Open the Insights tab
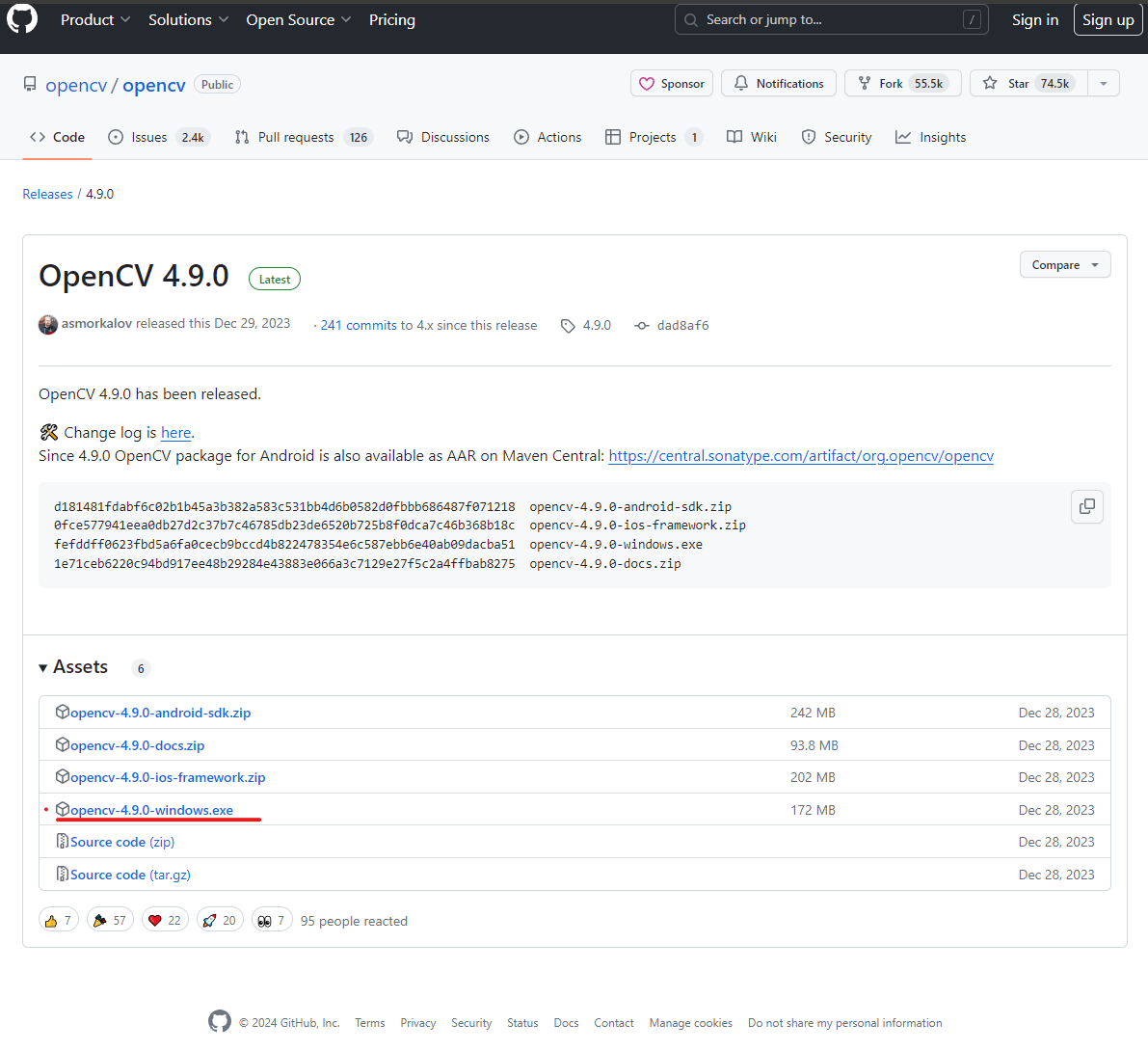 (930, 137)
